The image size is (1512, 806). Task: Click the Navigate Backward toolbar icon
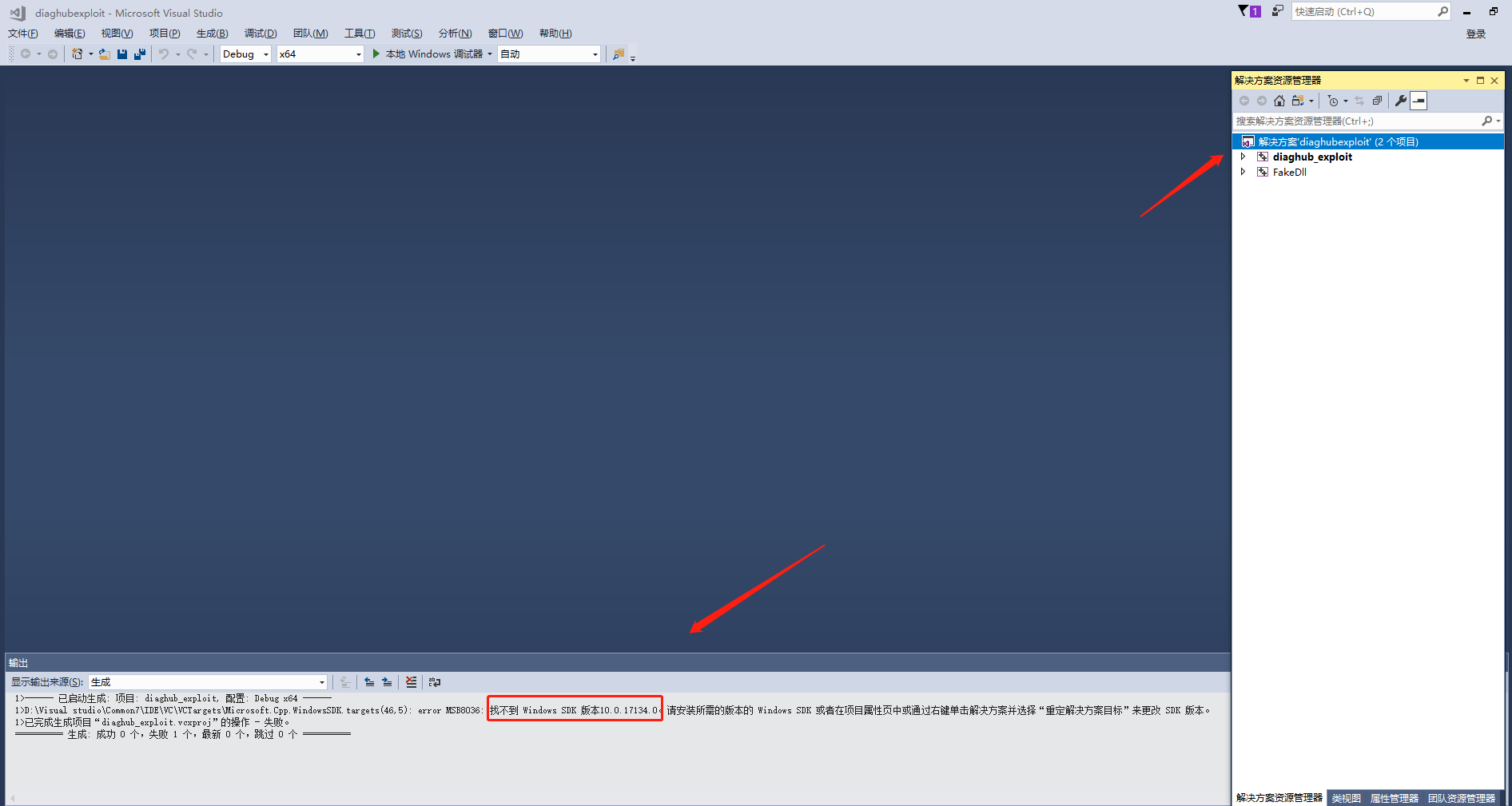point(26,54)
